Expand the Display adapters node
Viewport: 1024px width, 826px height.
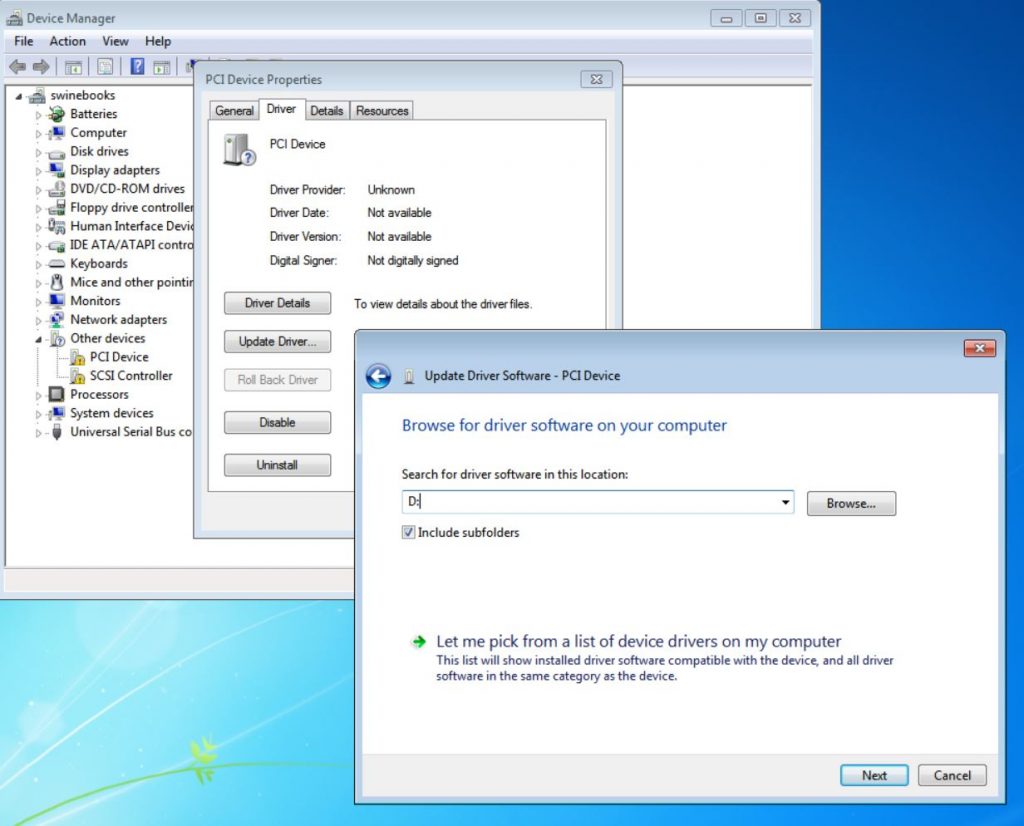point(39,171)
